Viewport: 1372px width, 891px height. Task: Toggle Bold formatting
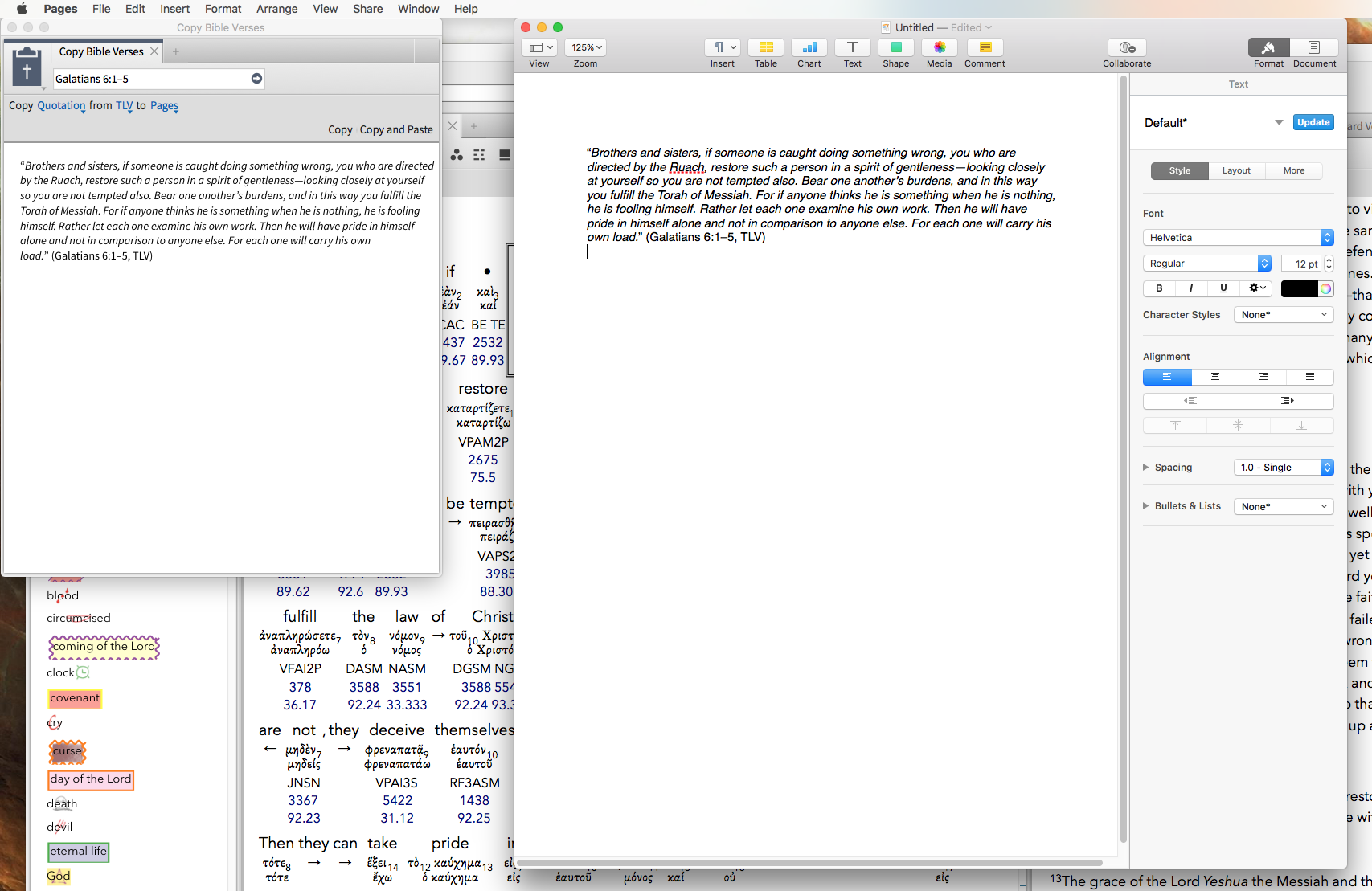click(x=1159, y=288)
